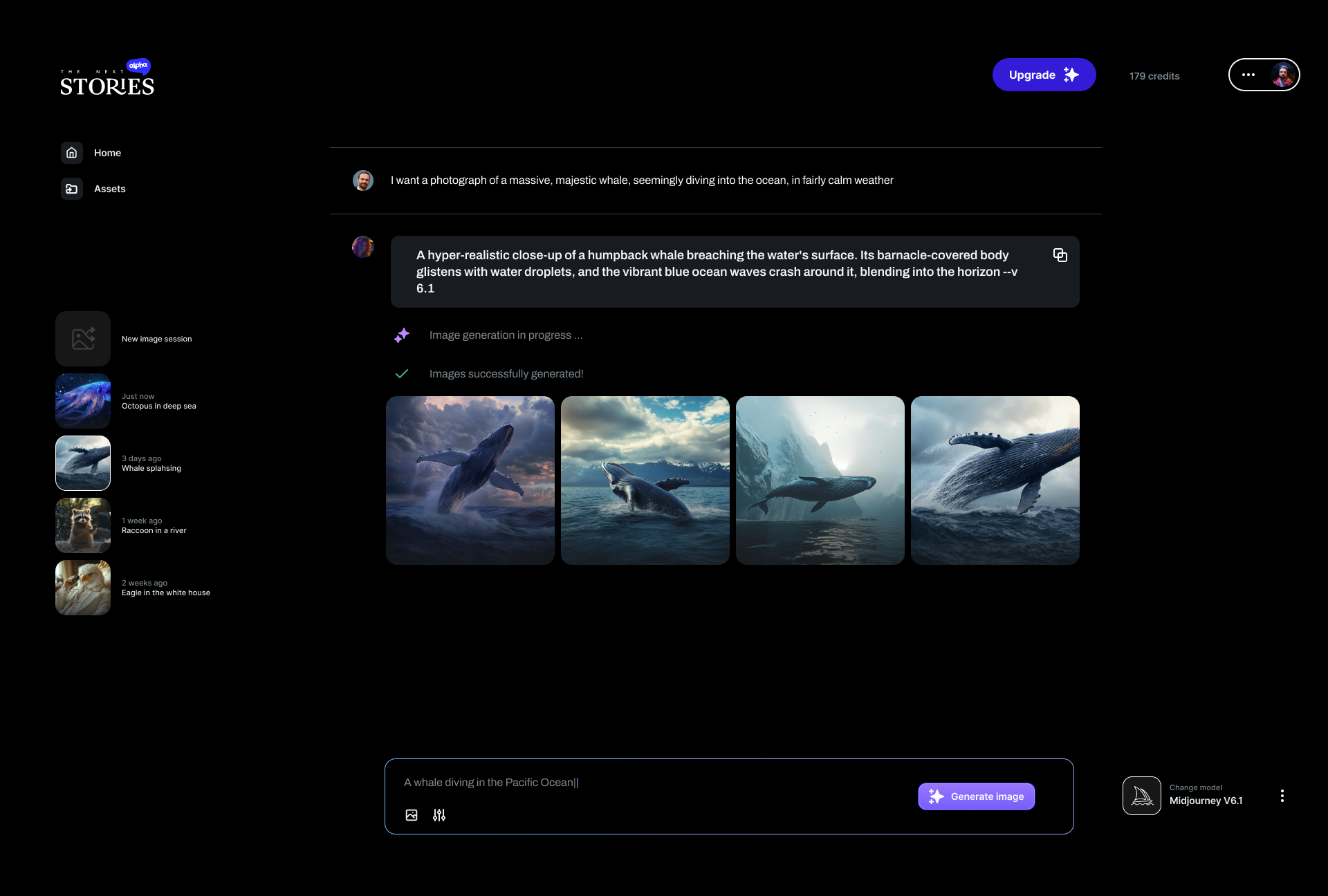Click the Midjourney sailboat model icon
This screenshot has height=896, width=1328.
click(1141, 796)
